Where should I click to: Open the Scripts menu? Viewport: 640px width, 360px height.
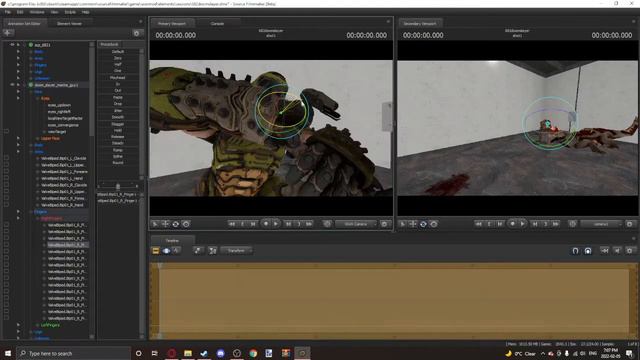(x=70, y=12)
